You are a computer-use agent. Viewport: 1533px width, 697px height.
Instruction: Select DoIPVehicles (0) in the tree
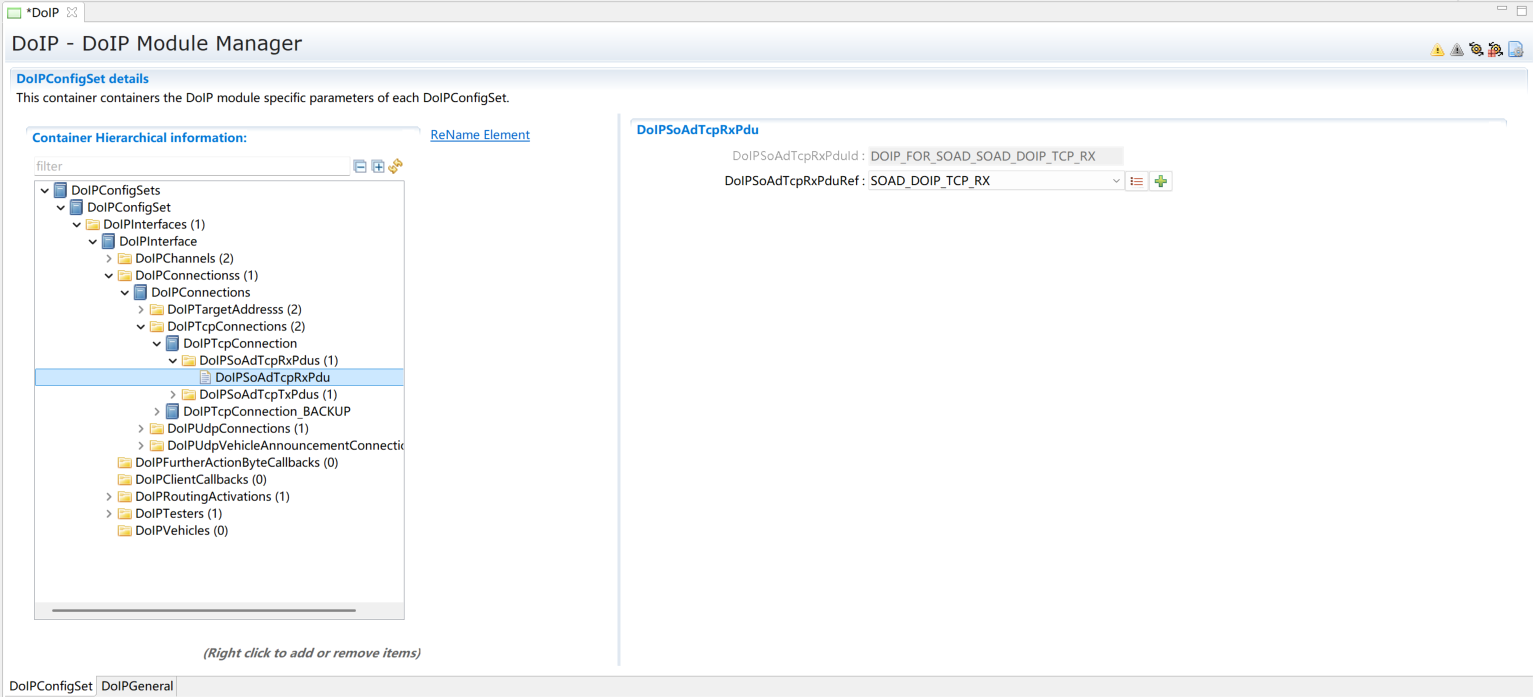pyautogui.click(x=181, y=531)
